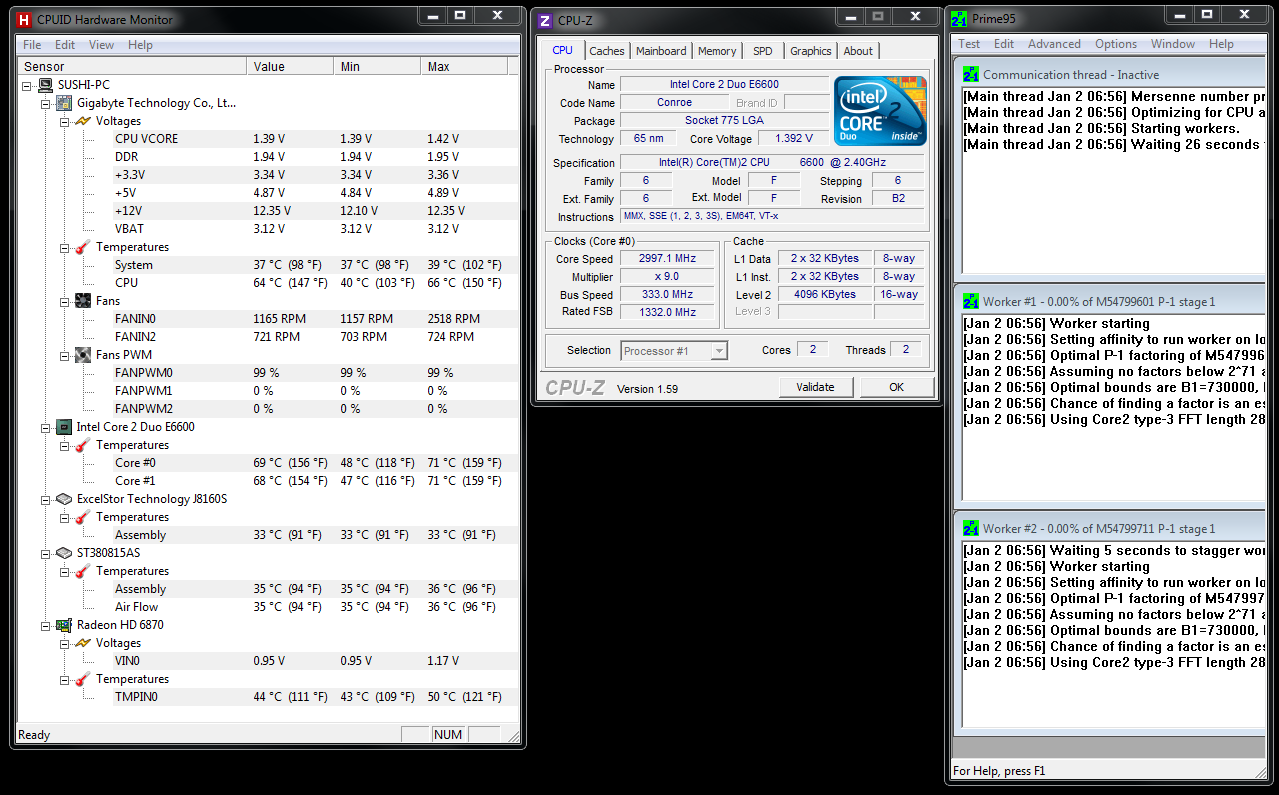Collapse the Gigabyte Technology tree node
The image size is (1279, 795).
[x=45, y=103]
